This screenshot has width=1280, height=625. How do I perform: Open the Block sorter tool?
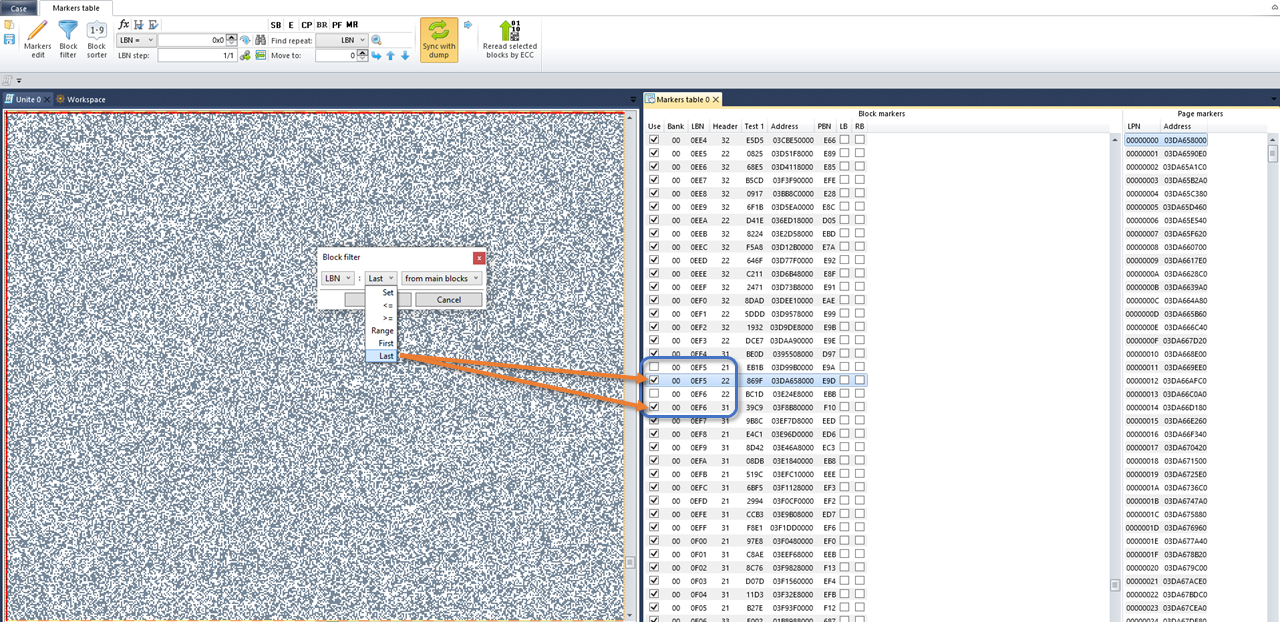[x=96, y=40]
